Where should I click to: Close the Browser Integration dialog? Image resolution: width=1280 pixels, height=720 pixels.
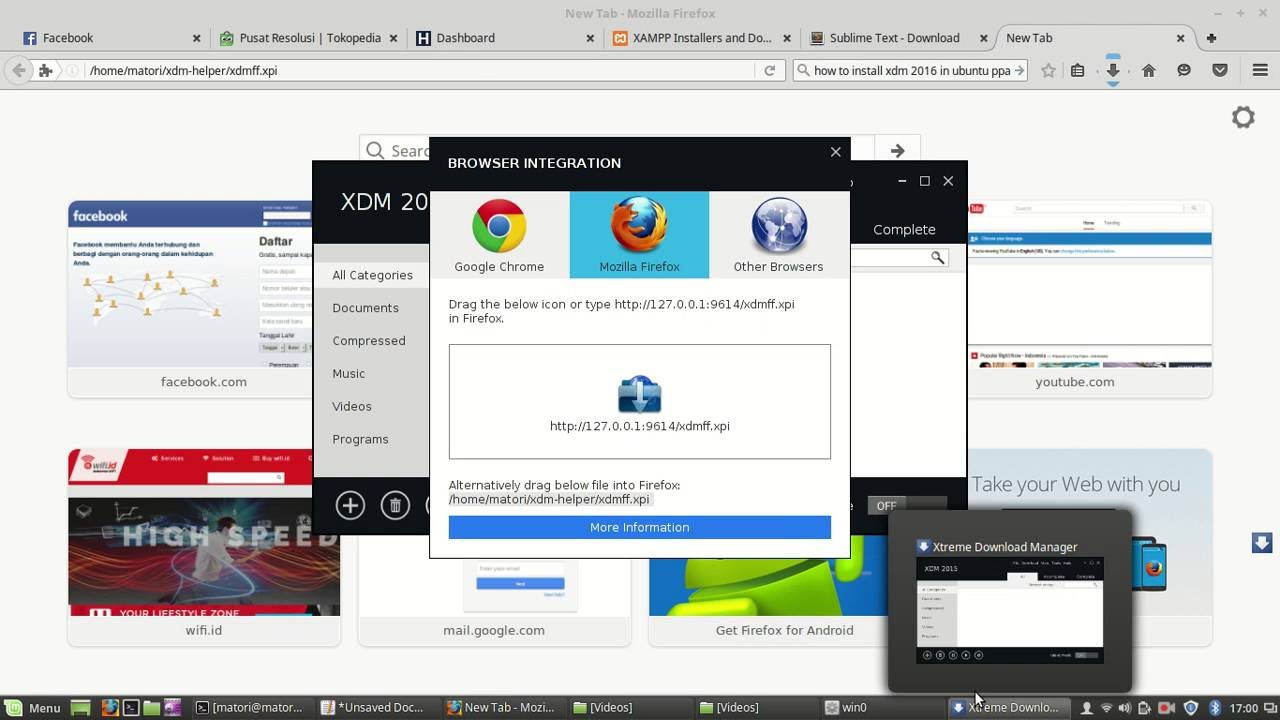[x=835, y=152]
